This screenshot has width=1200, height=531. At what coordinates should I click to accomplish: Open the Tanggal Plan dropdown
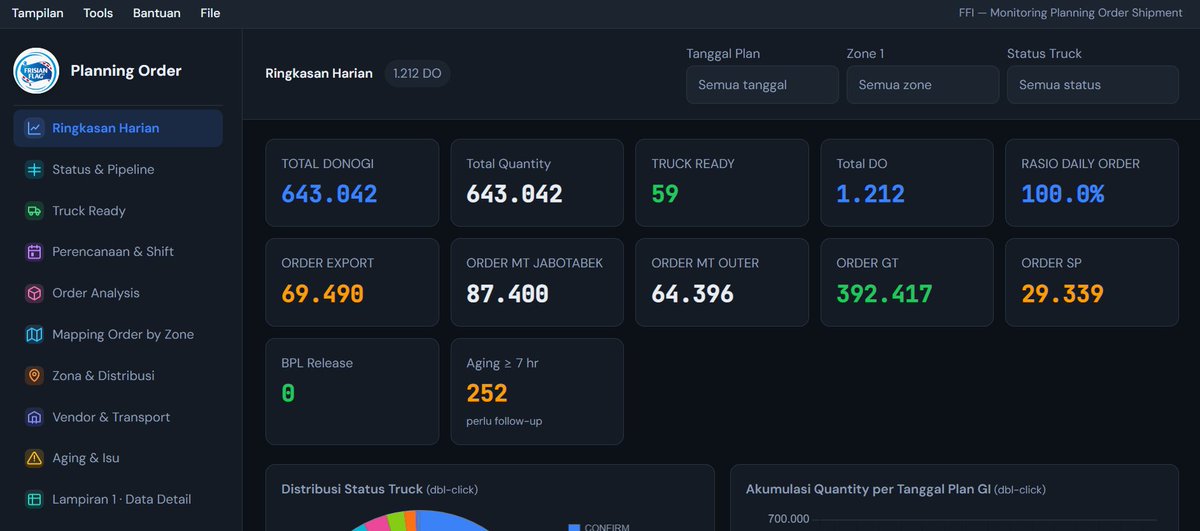pyautogui.click(x=762, y=85)
